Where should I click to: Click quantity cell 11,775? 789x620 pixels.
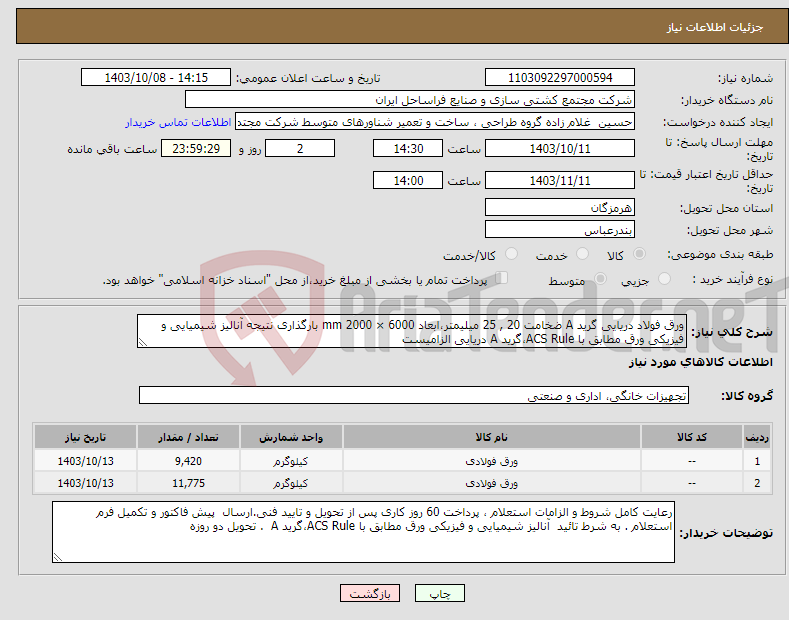[188, 483]
